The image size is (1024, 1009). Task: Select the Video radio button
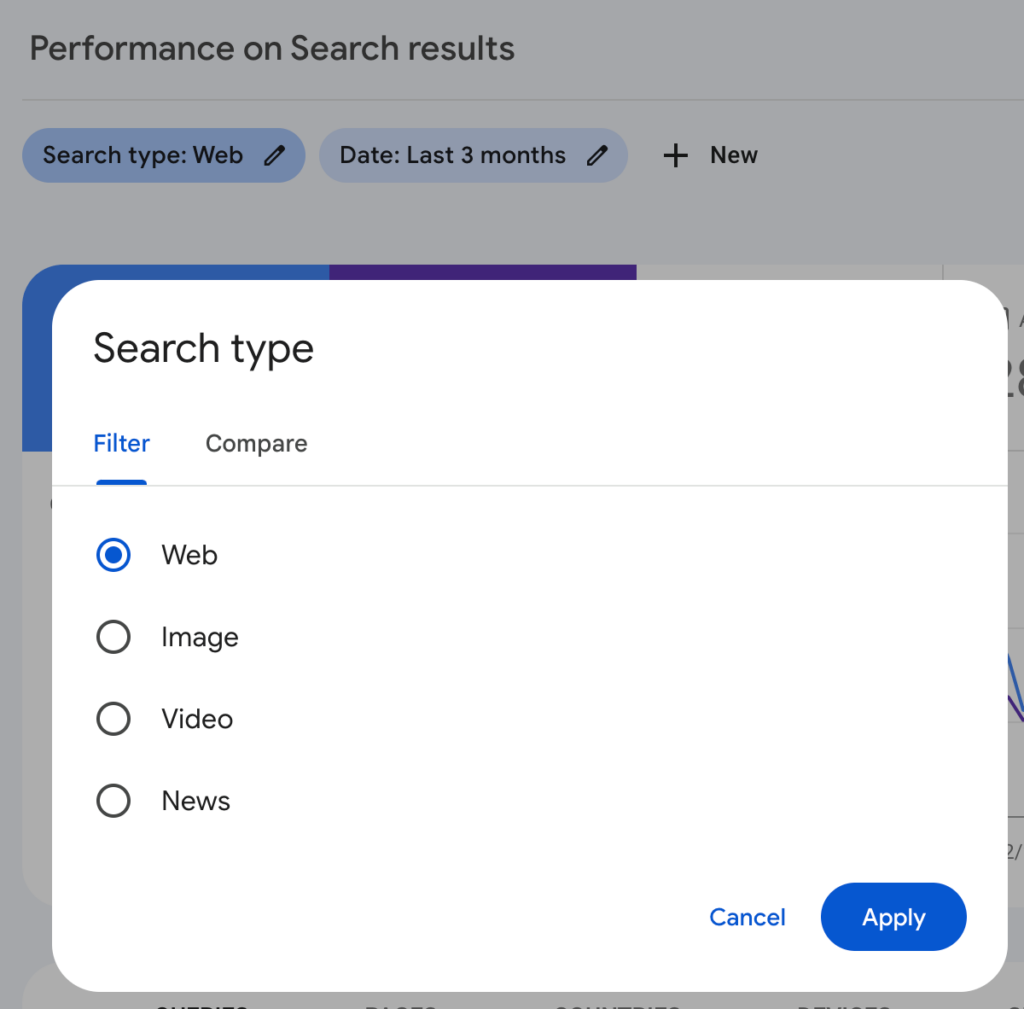113,719
